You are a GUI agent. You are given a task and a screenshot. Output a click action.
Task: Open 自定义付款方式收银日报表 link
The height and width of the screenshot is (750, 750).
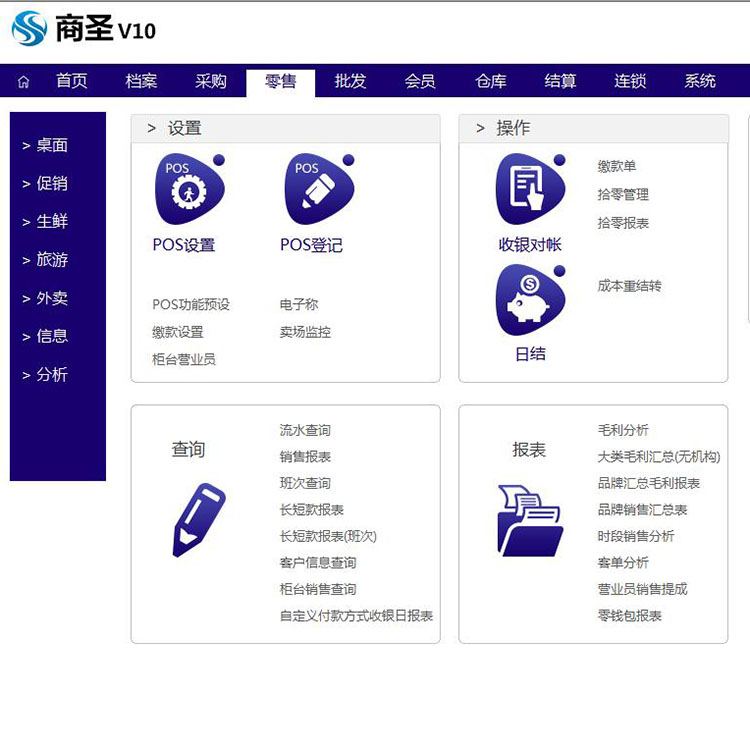(x=356, y=616)
